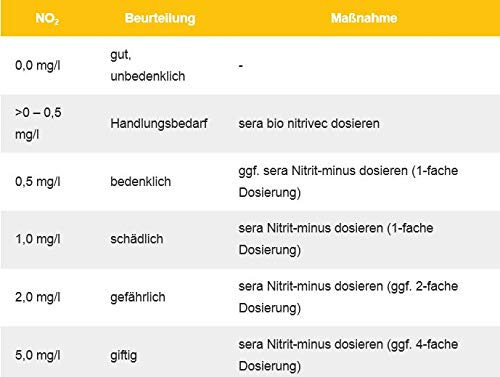Click the schädlich assessment cell
Viewport: 500px width, 377px height.
click(x=137, y=239)
